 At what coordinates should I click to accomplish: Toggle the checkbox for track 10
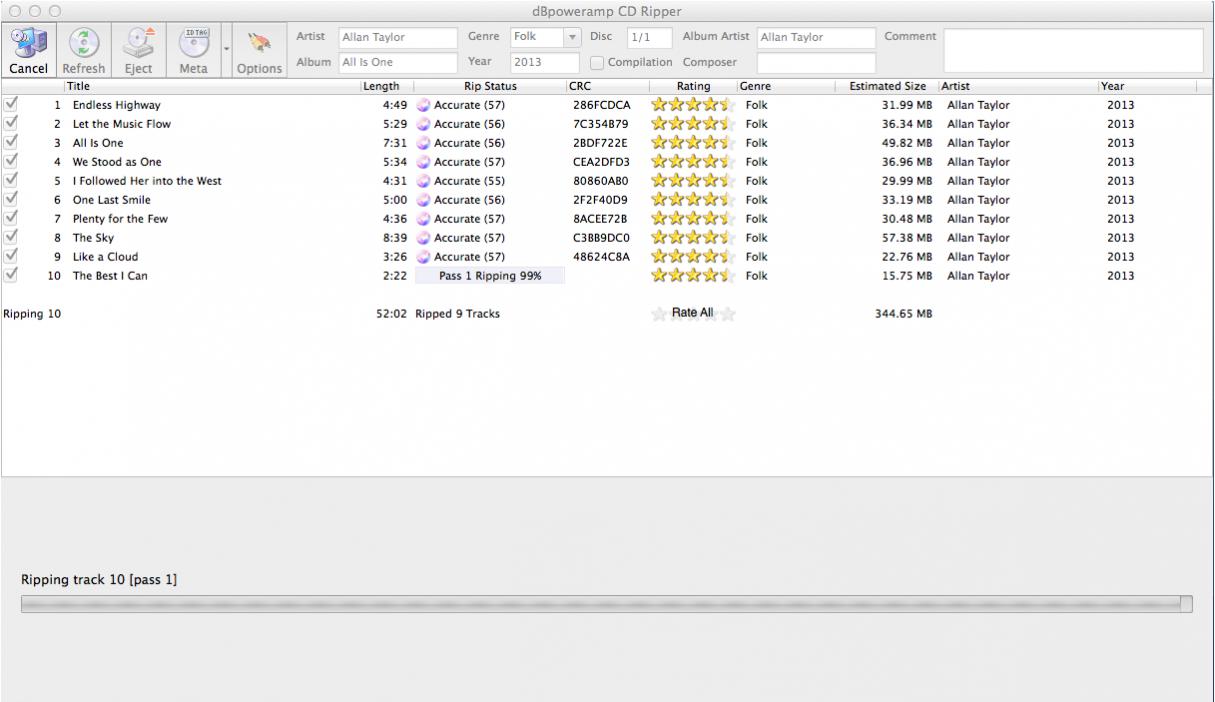(11, 276)
